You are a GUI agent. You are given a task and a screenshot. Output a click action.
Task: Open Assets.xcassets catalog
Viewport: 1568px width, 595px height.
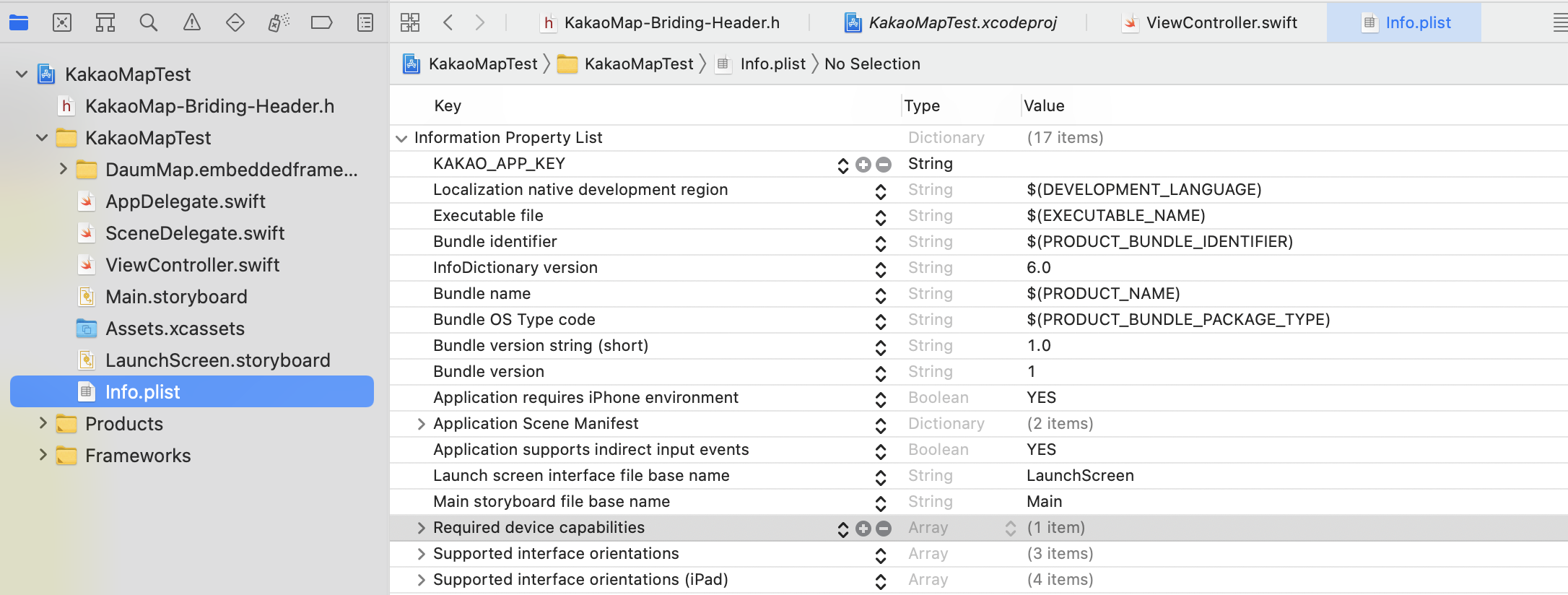175,329
